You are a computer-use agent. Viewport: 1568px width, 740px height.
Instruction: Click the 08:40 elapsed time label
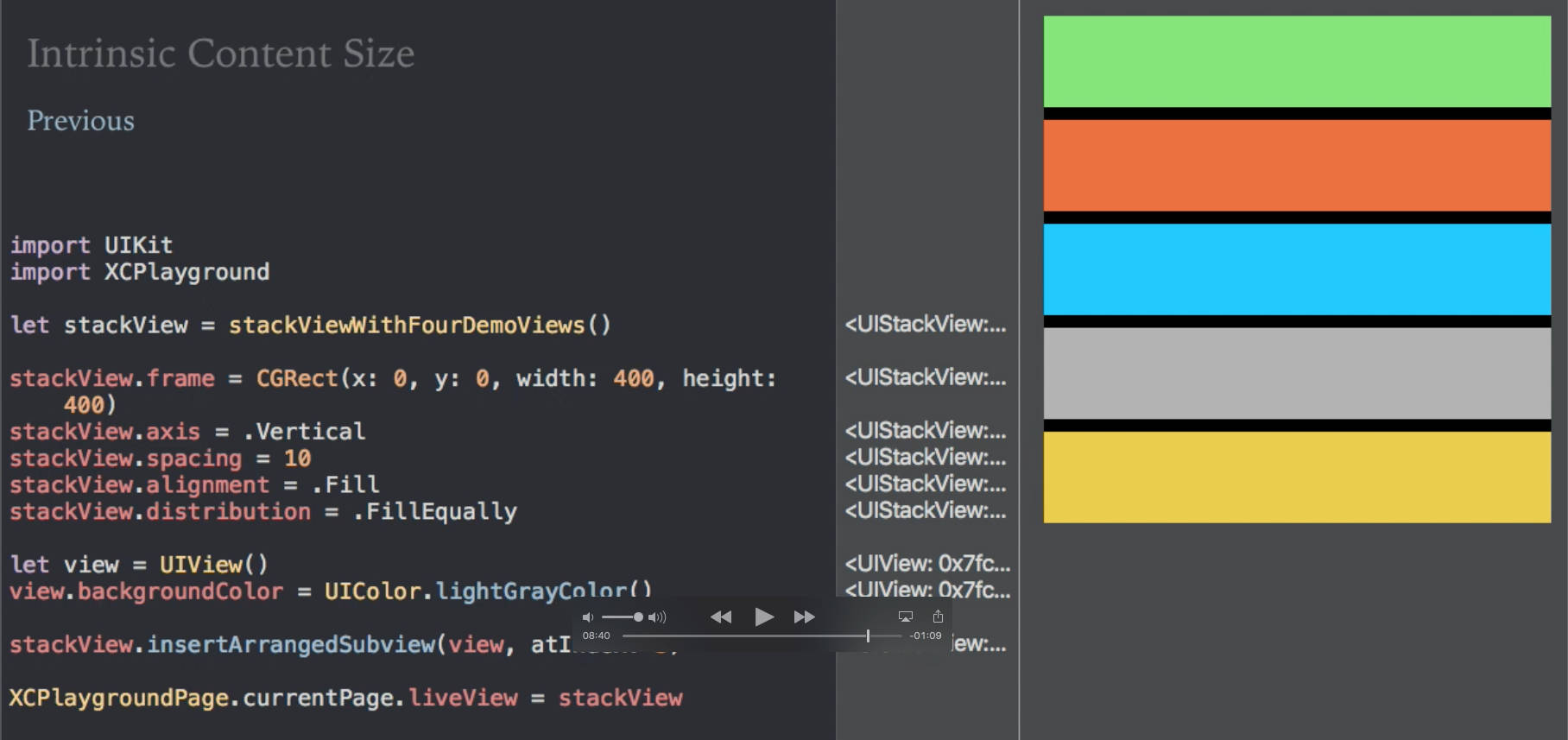pyautogui.click(x=596, y=636)
